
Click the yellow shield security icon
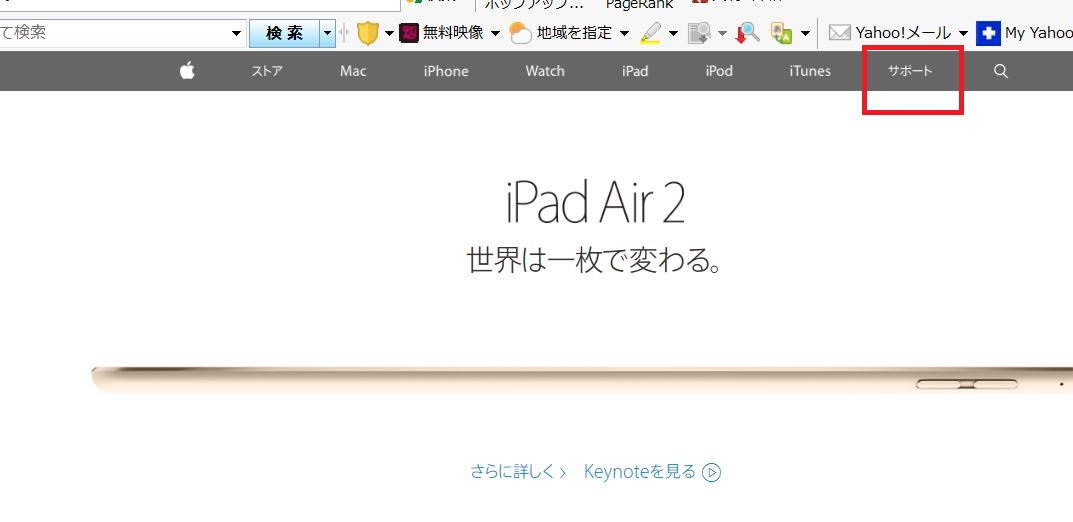tap(367, 33)
